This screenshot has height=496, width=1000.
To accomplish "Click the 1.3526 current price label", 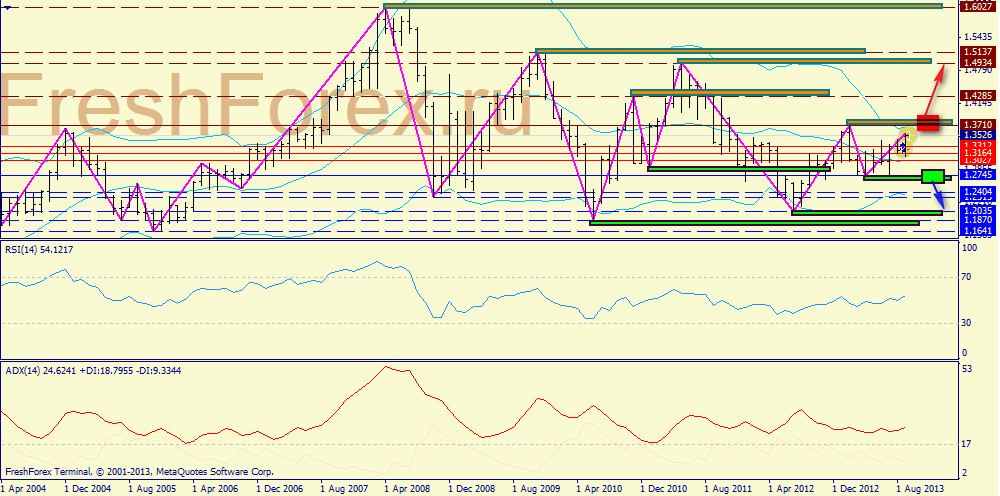I will [x=976, y=134].
